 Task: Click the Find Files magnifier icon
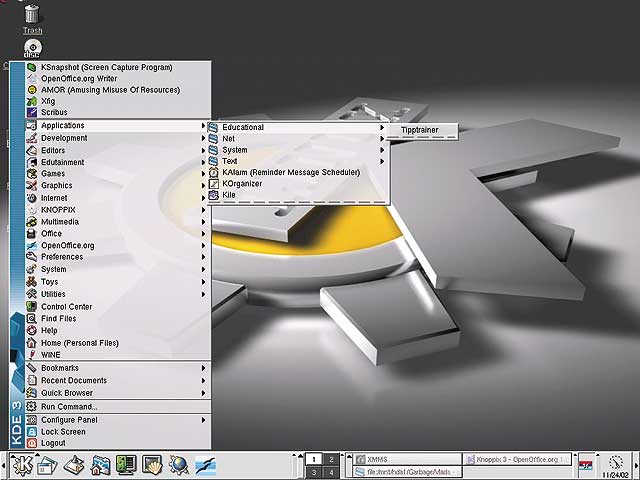[x=31, y=318]
